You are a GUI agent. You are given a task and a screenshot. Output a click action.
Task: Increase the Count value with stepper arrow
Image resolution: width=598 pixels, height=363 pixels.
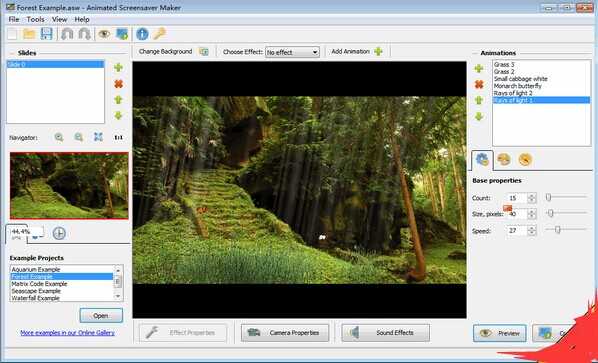531,196
